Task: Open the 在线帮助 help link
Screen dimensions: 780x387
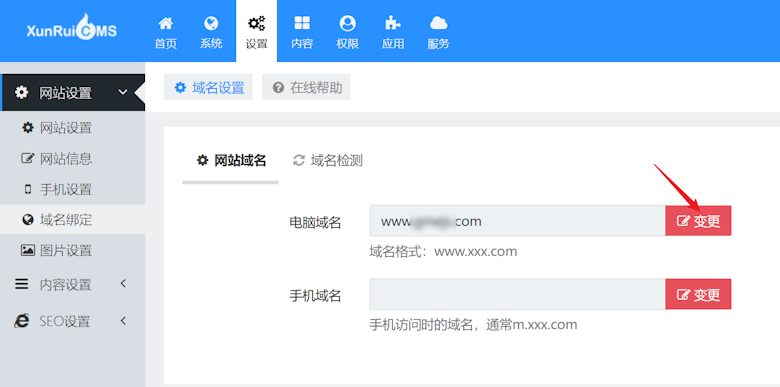Action: [306, 88]
